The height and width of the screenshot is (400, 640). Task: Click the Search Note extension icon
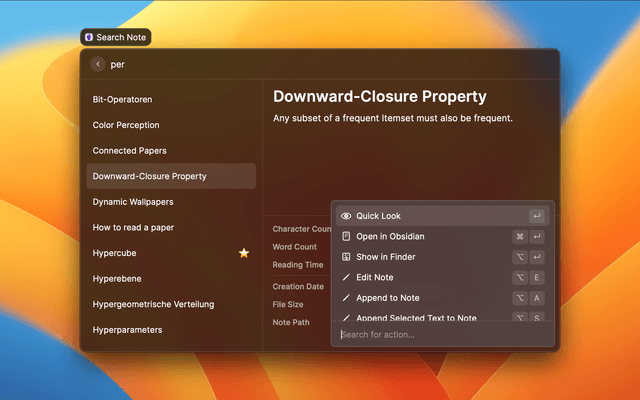click(x=89, y=37)
